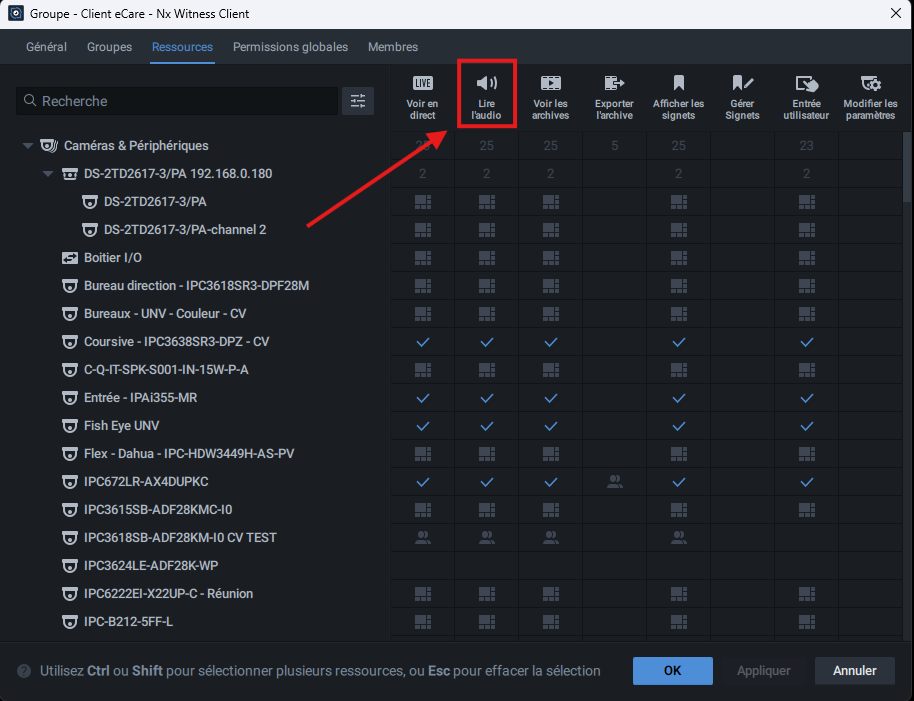Click the Voir les archives column icon
Screen dimensions: 914x701
(x=550, y=83)
